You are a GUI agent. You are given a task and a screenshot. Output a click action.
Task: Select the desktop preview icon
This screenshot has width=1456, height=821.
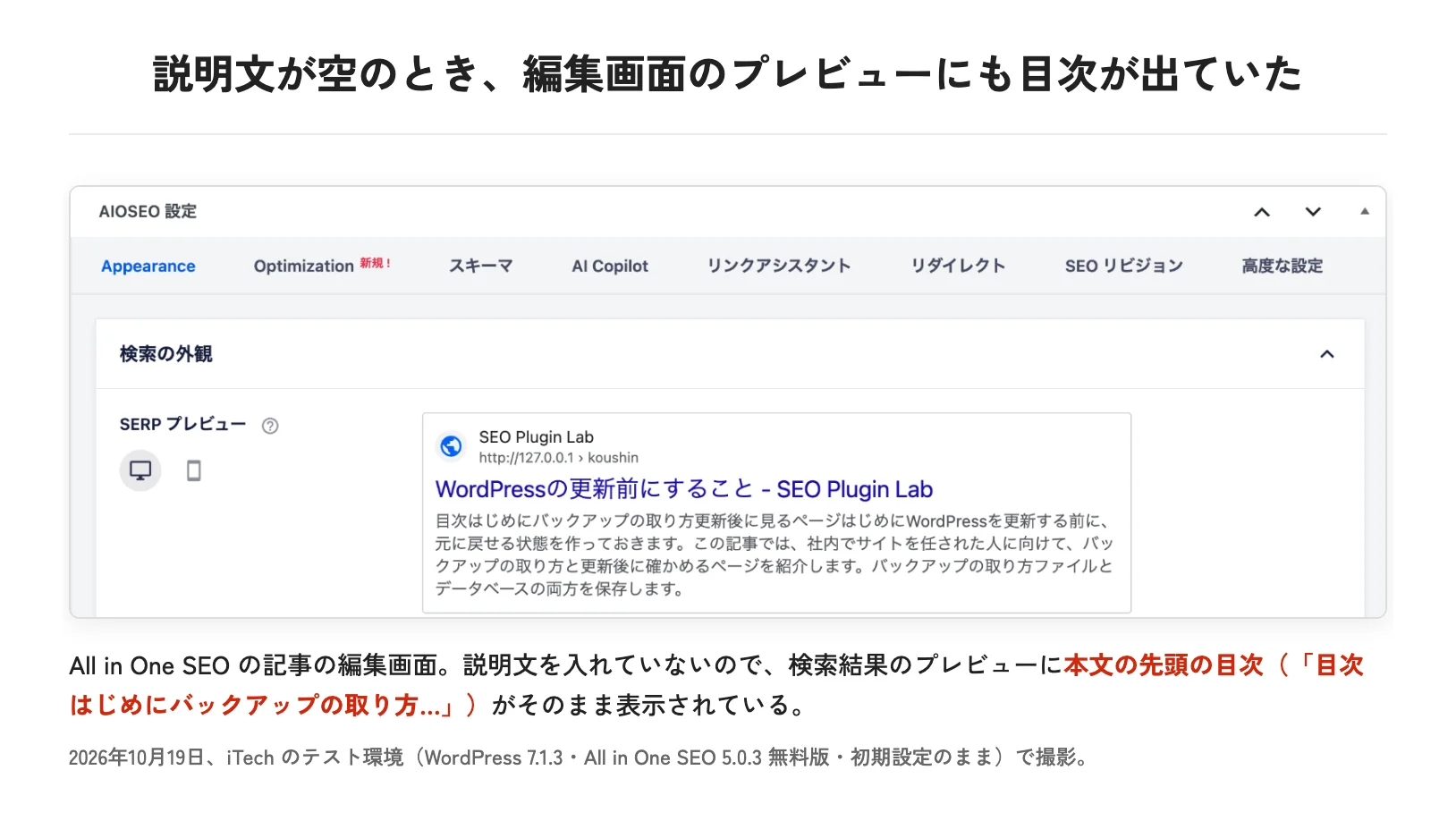(x=140, y=470)
